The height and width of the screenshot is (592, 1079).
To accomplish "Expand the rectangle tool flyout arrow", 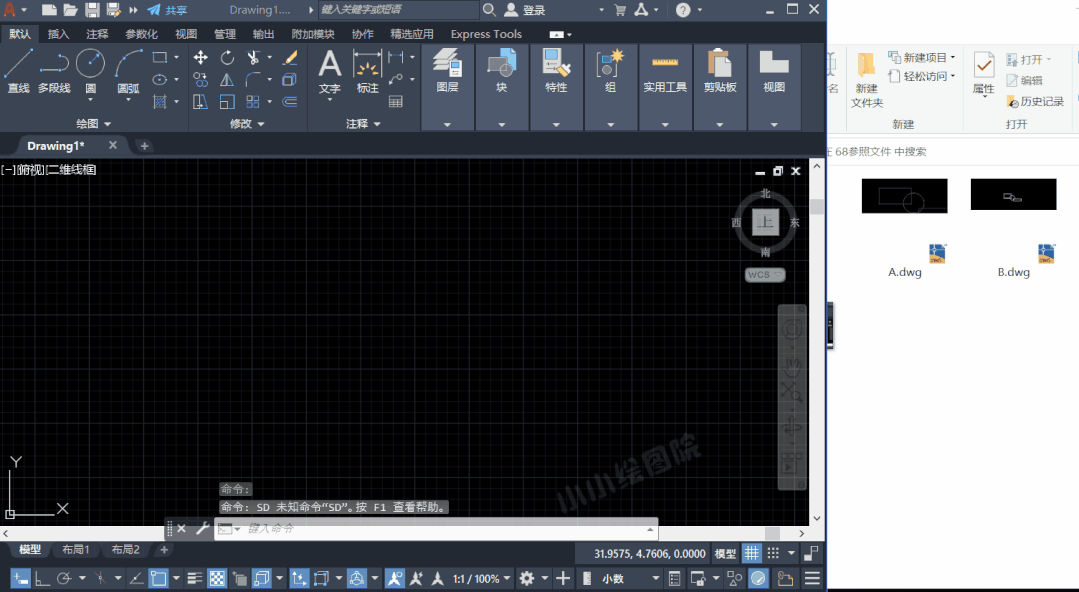I will click(177, 58).
